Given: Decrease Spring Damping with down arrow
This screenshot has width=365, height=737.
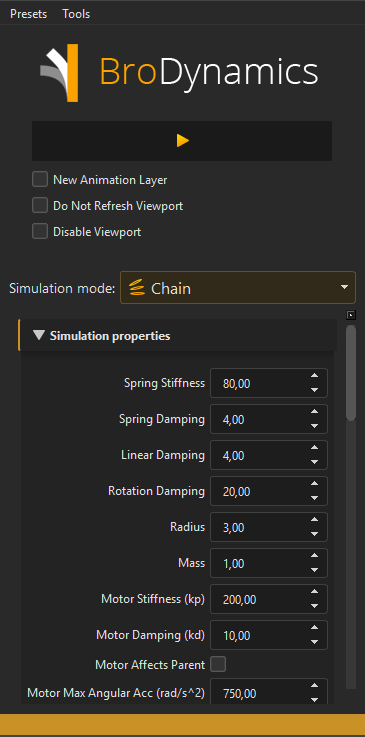Looking at the screenshot, I should point(315,426).
